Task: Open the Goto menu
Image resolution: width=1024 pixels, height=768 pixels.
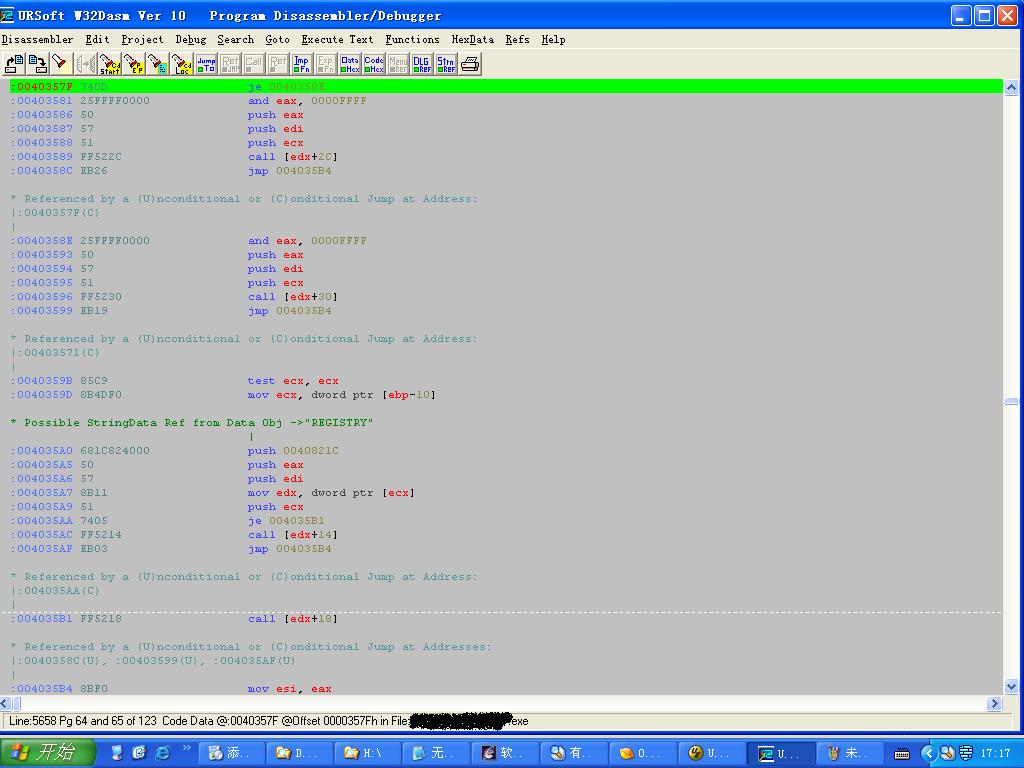Action: (x=277, y=39)
